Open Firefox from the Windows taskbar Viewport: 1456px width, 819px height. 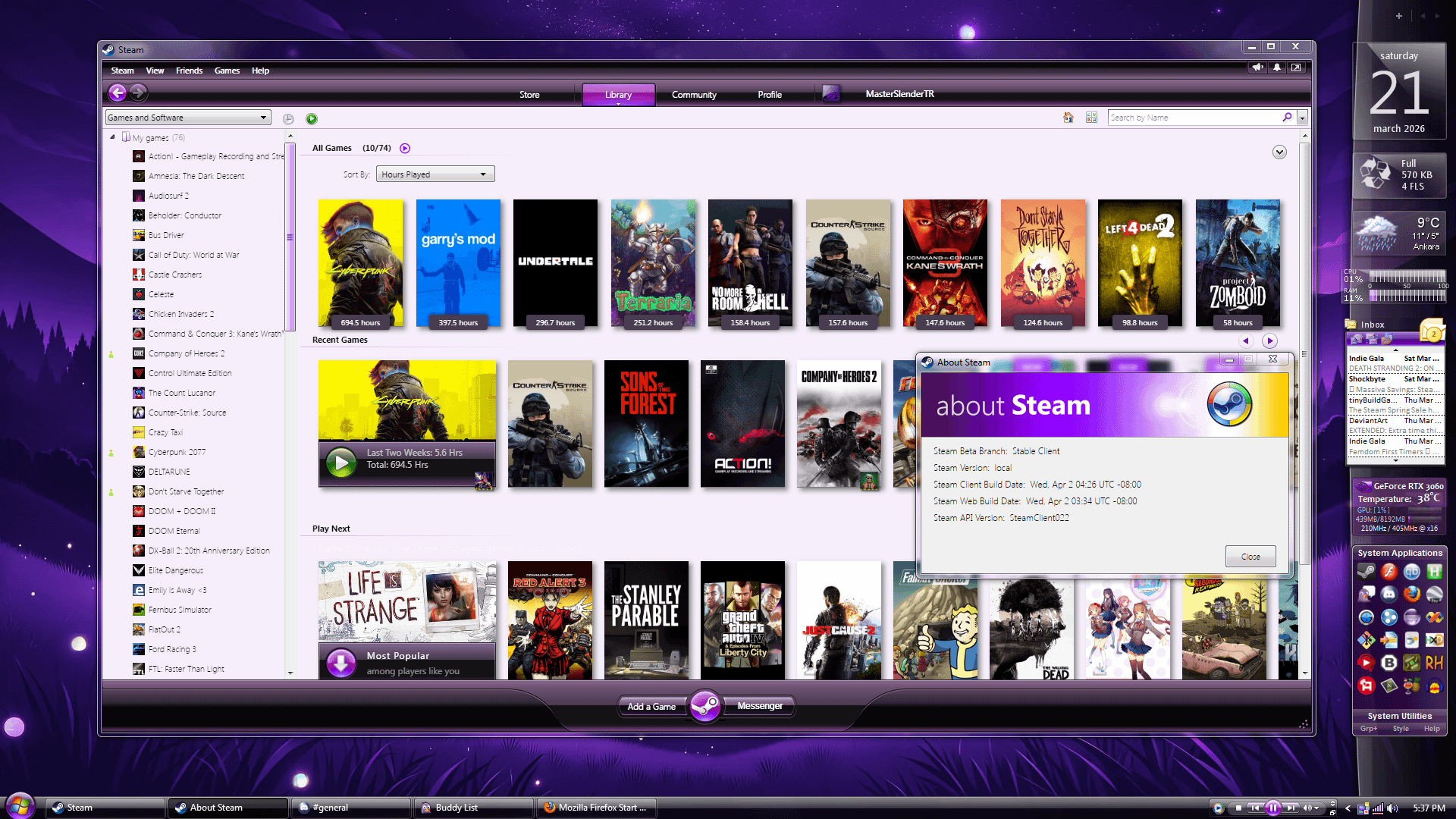pos(596,808)
